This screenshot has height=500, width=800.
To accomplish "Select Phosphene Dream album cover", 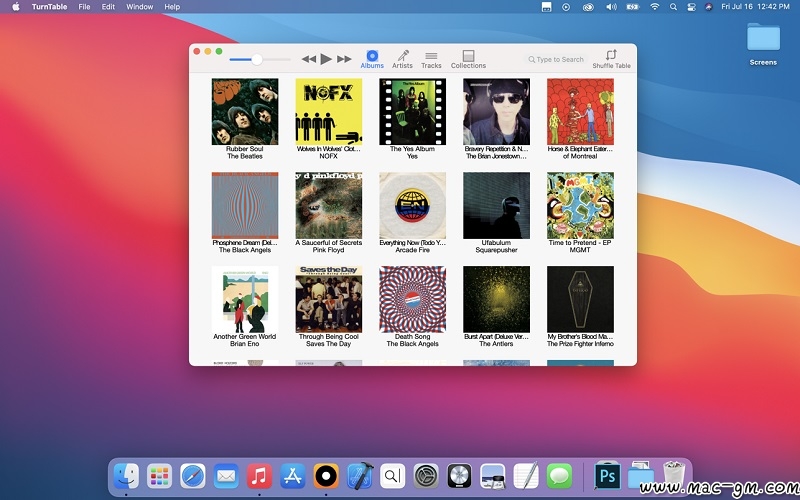I will point(245,205).
